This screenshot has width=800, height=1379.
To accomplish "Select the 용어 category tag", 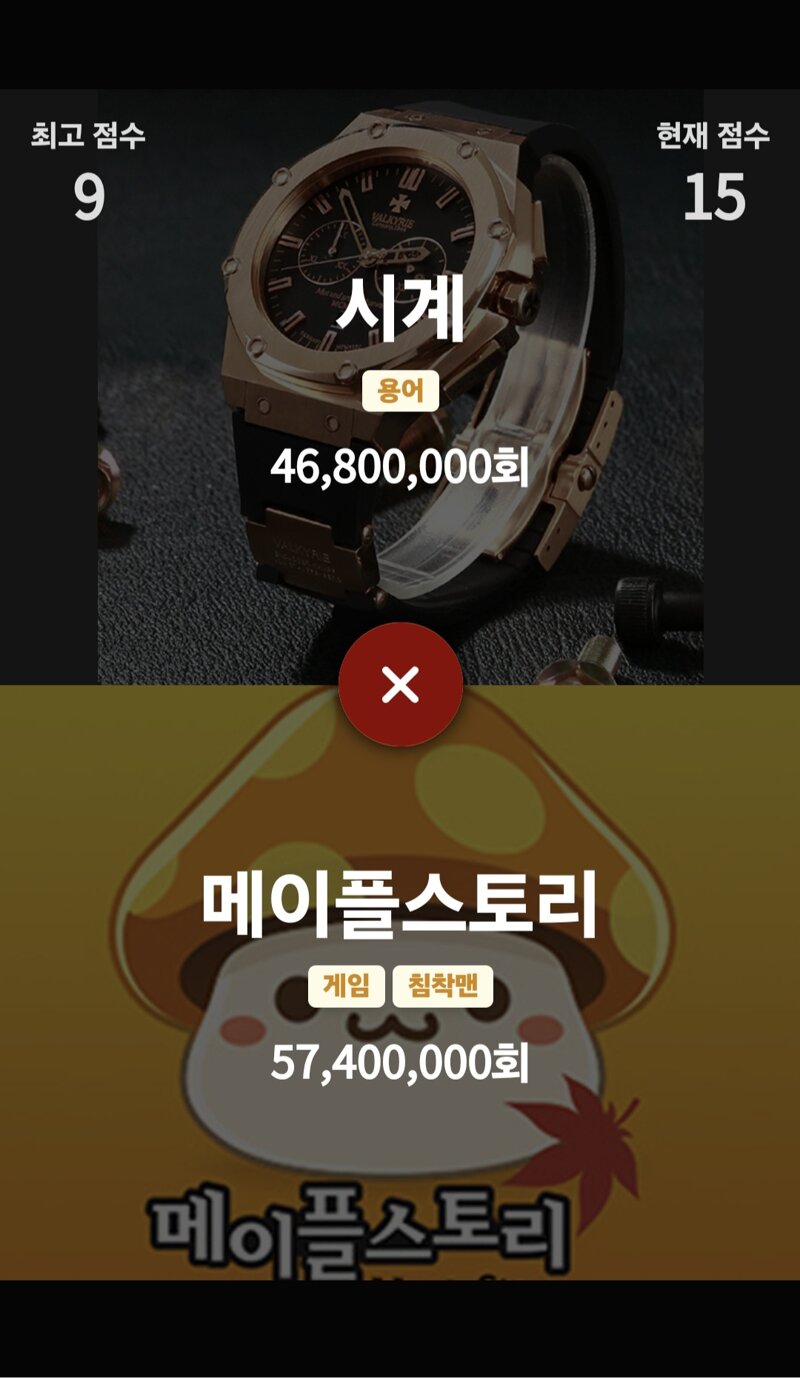I will pos(400,391).
